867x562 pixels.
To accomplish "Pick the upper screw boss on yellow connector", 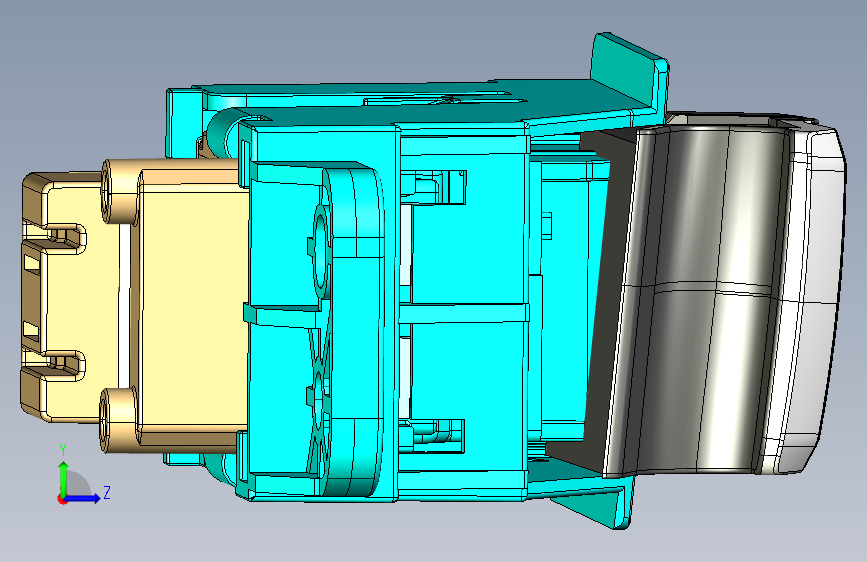I will click(119, 191).
